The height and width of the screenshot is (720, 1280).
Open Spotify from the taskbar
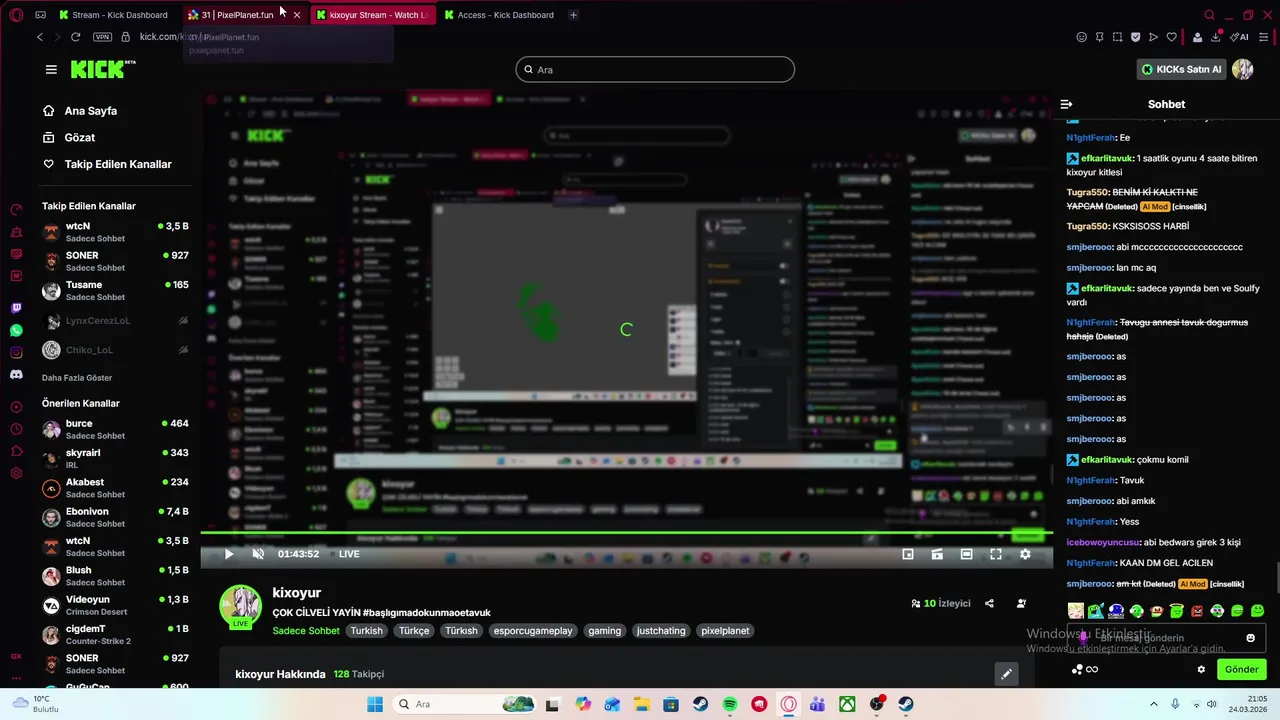coord(730,704)
